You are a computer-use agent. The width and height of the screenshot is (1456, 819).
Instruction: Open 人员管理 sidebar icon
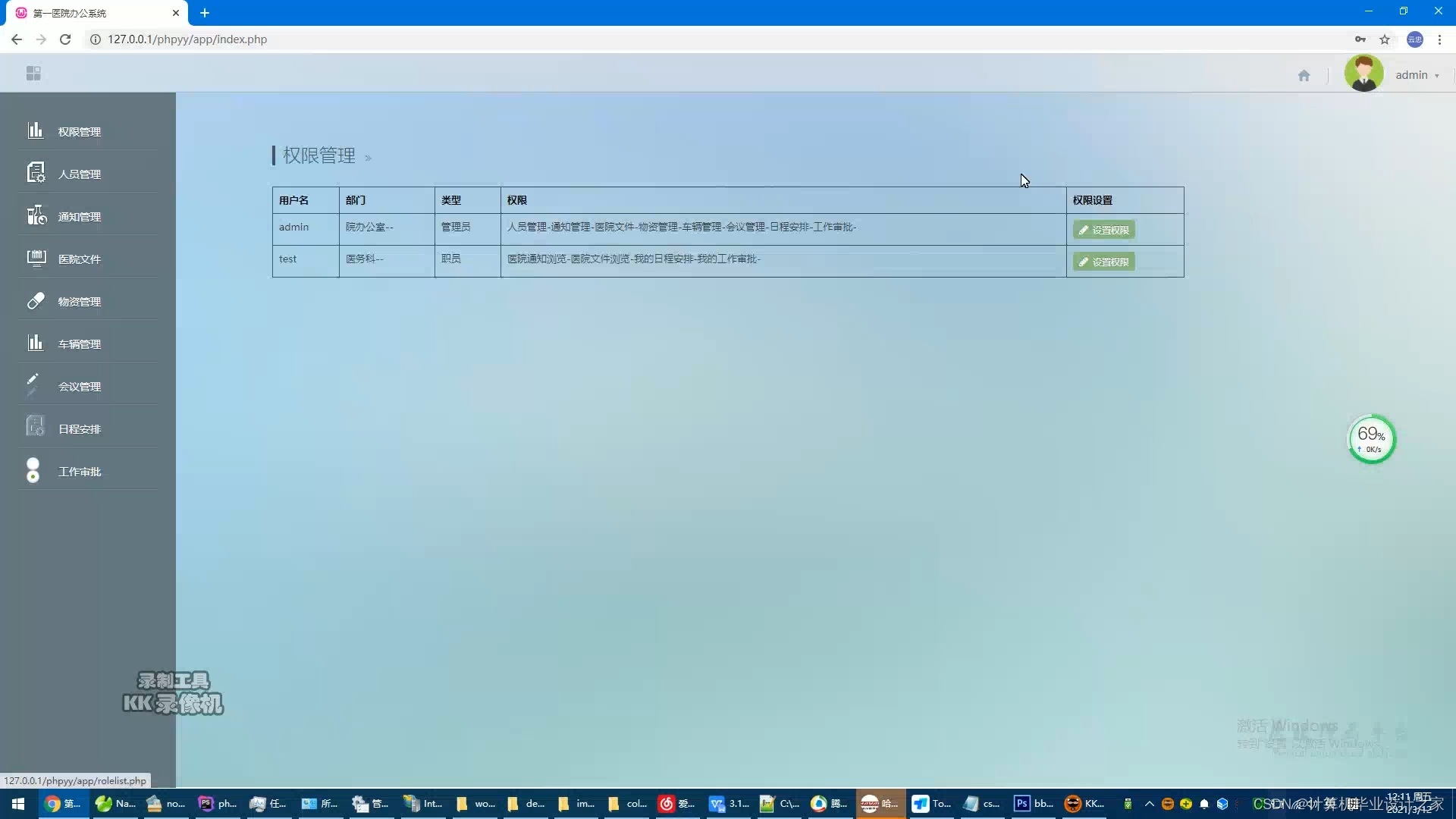pos(36,173)
